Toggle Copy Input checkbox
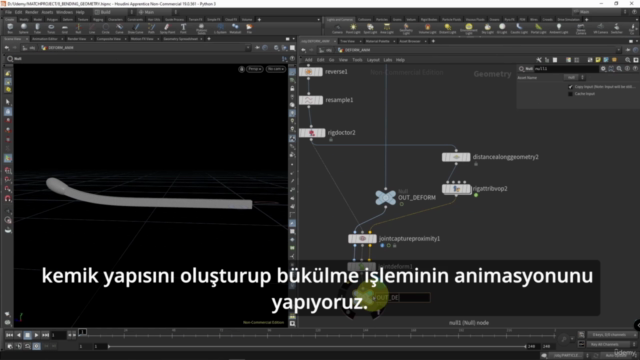Image resolution: width=640 pixels, height=360 pixels. pos(570,87)
